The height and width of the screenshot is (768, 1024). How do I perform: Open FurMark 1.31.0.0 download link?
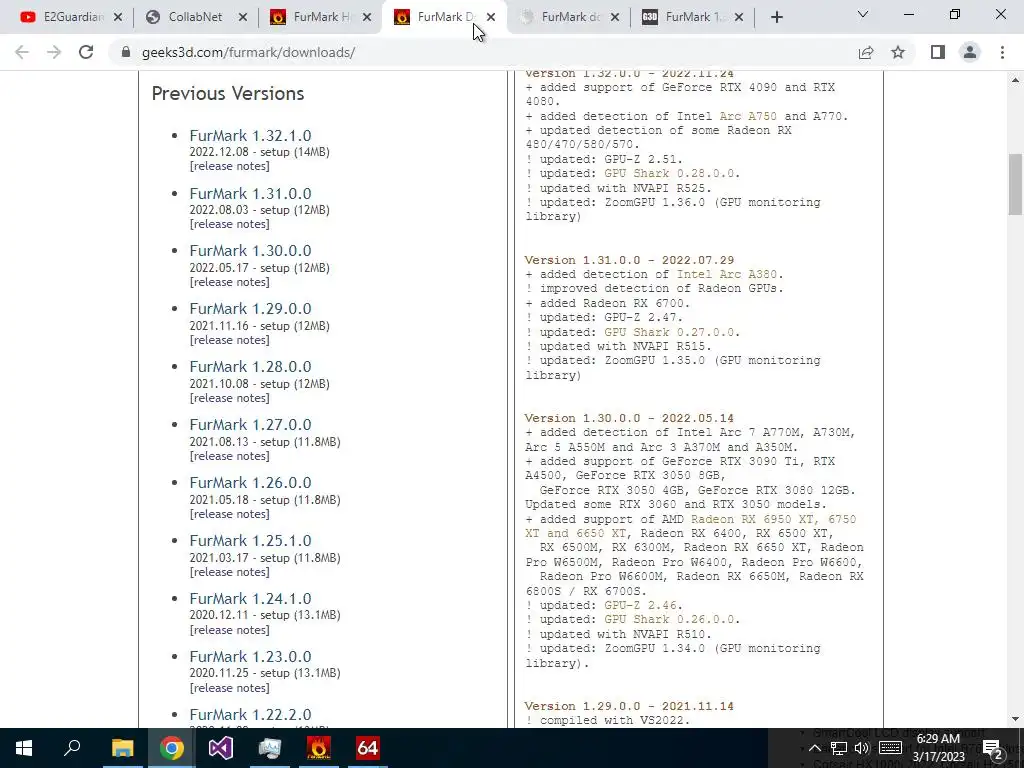tap(250, 194)
